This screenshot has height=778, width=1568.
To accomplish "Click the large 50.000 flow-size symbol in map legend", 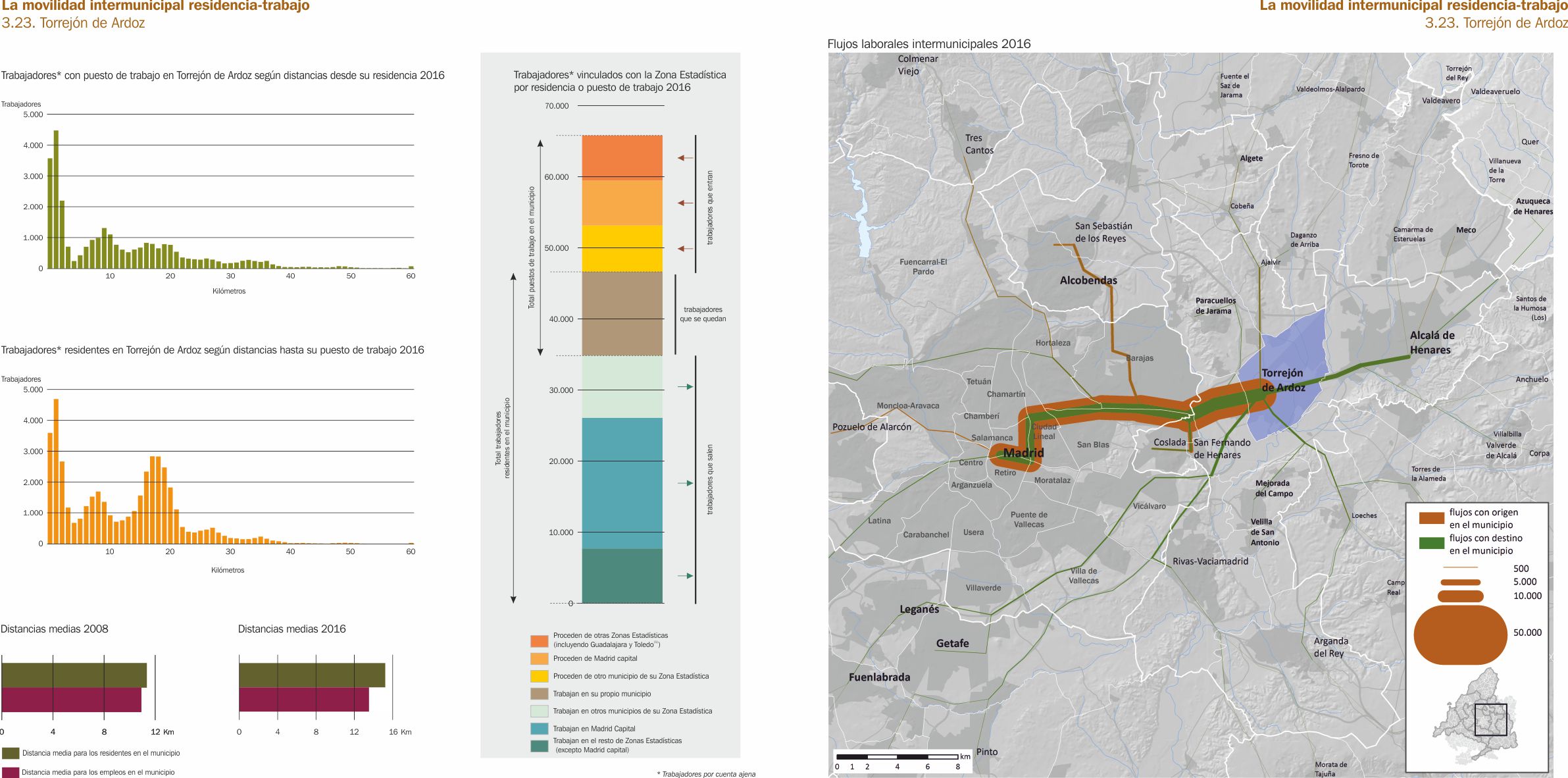I will pos(1460,635).
